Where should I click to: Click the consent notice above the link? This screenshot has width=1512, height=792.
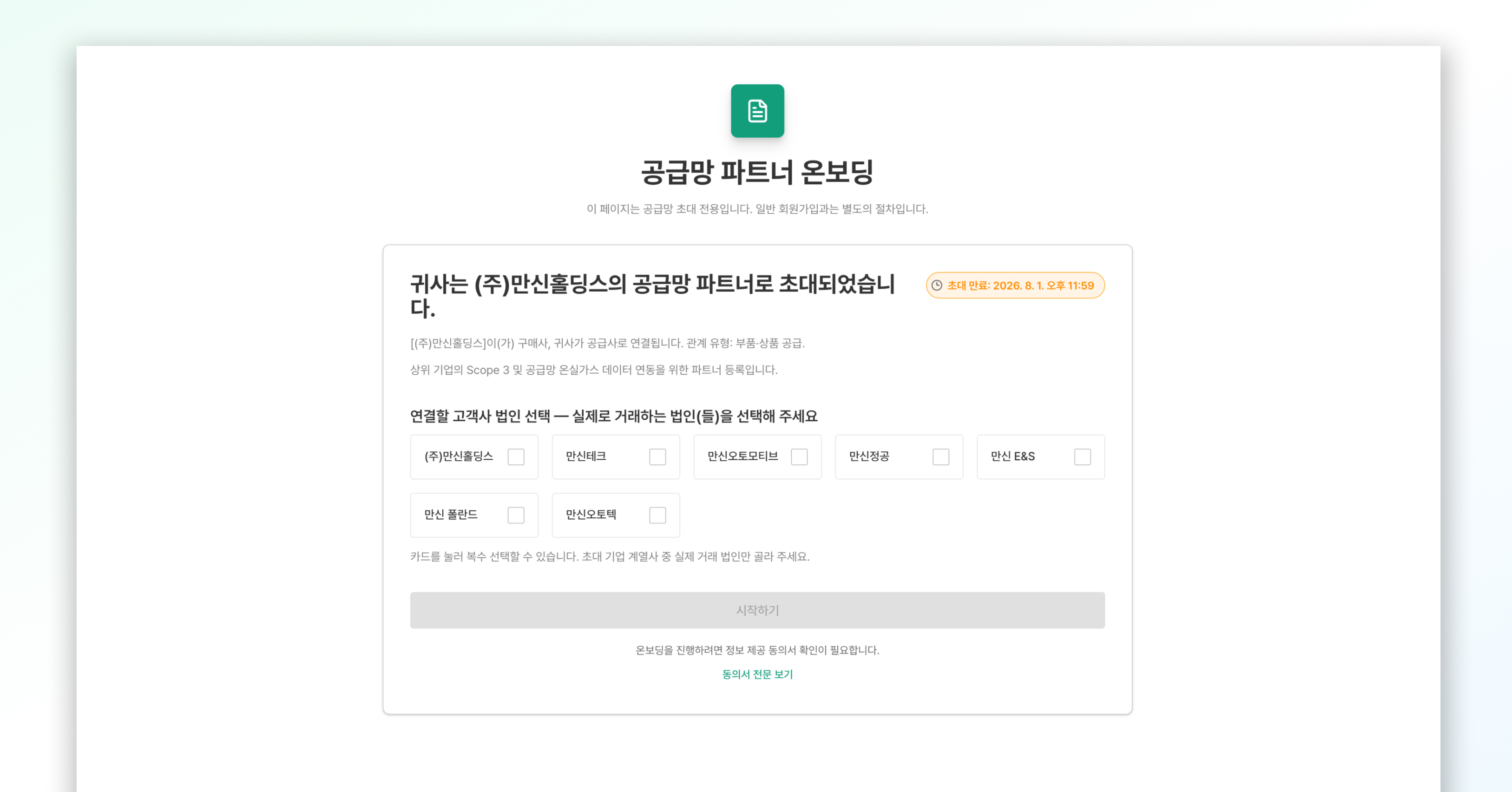[x=757, y=650]
